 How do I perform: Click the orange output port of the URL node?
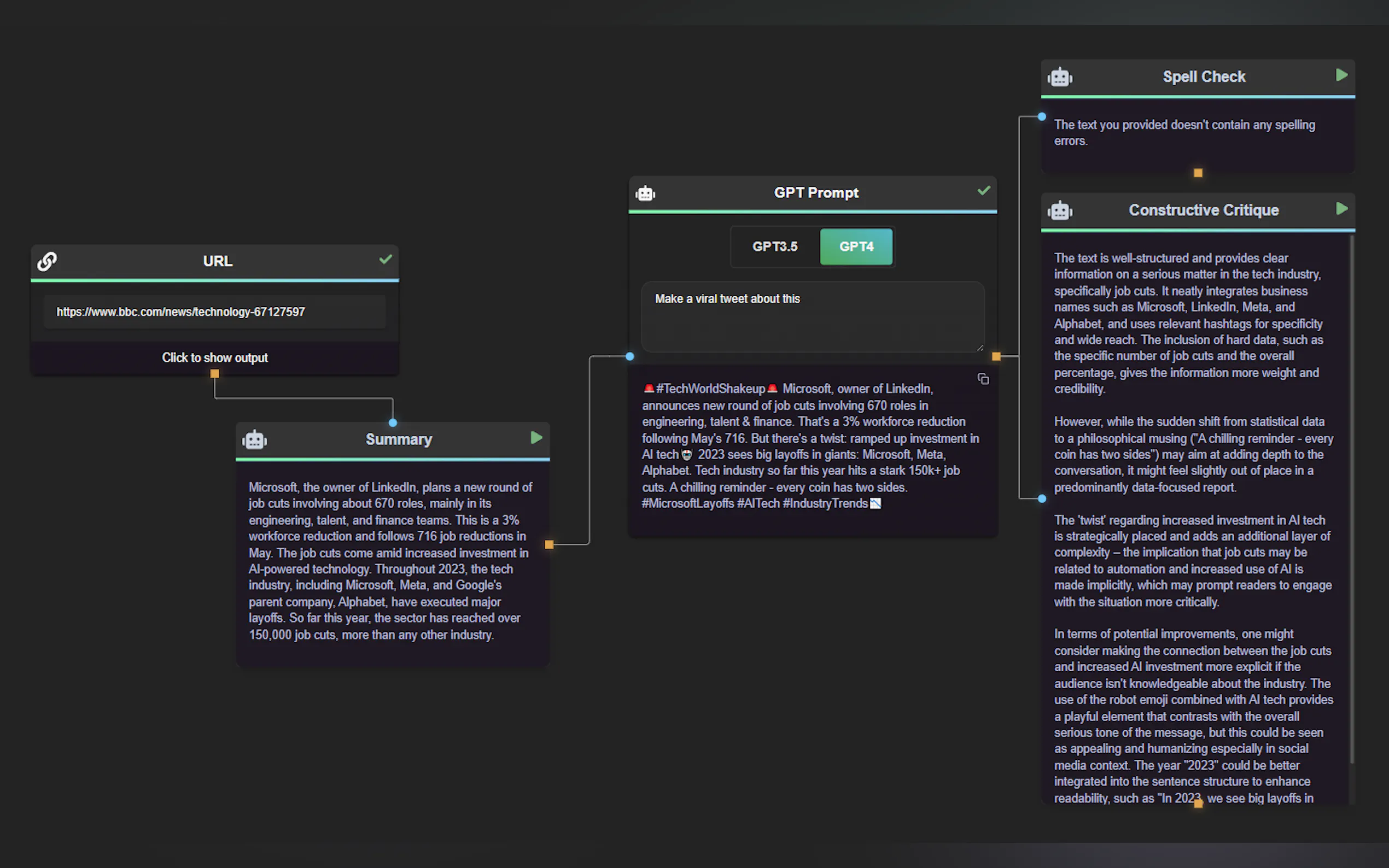215,374
